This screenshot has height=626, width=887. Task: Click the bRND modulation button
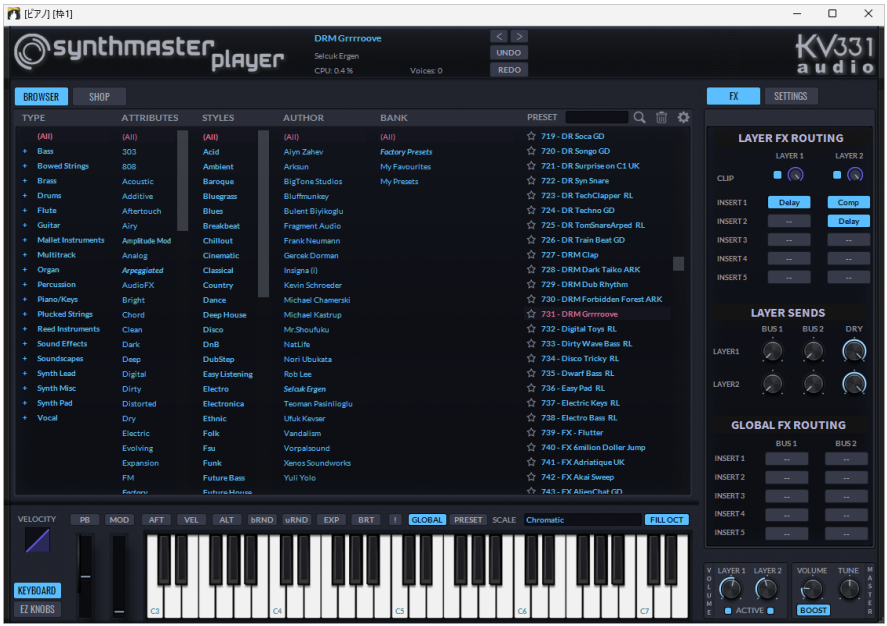(x=262, y=520)
